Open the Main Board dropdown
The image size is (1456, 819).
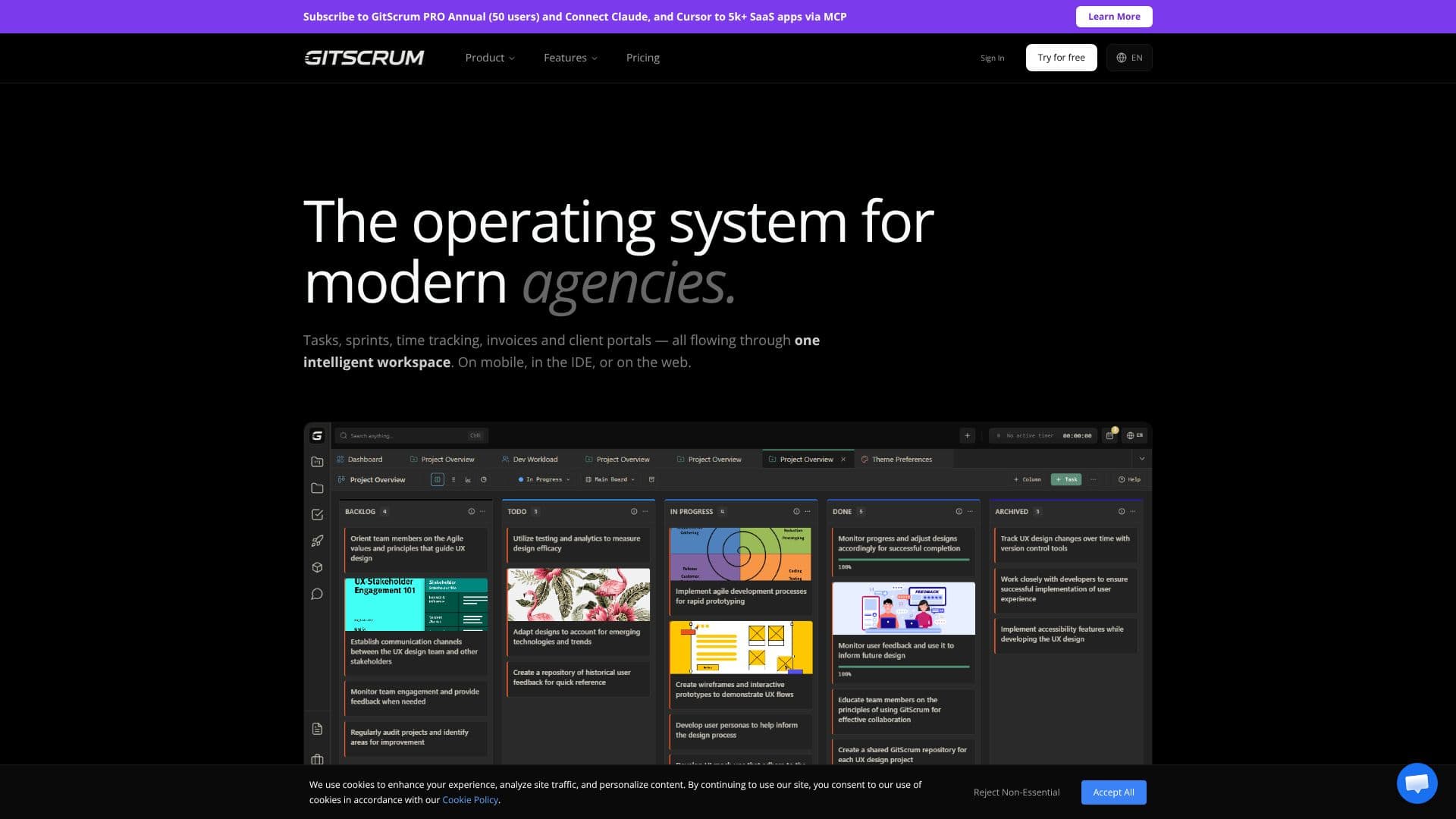click(610, 479)
